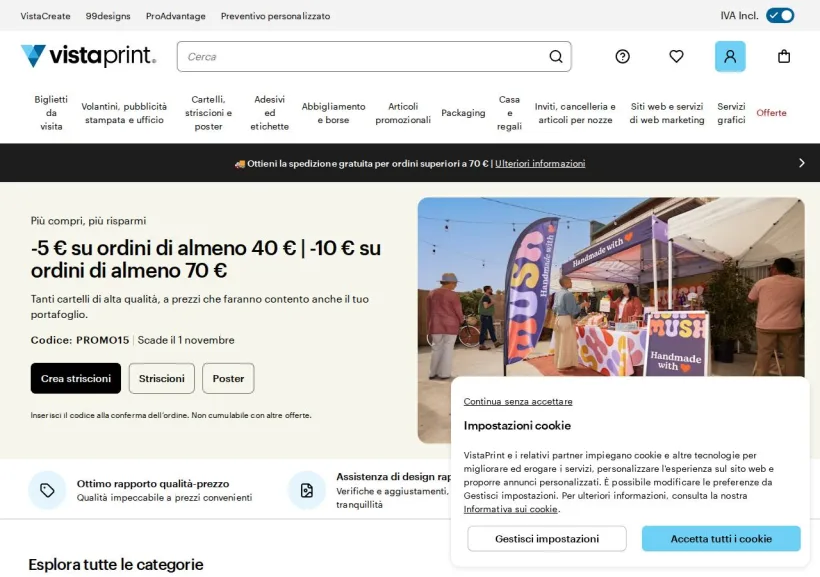Open Casa e regali menu
Screen dimensions: 820x577
509,113
